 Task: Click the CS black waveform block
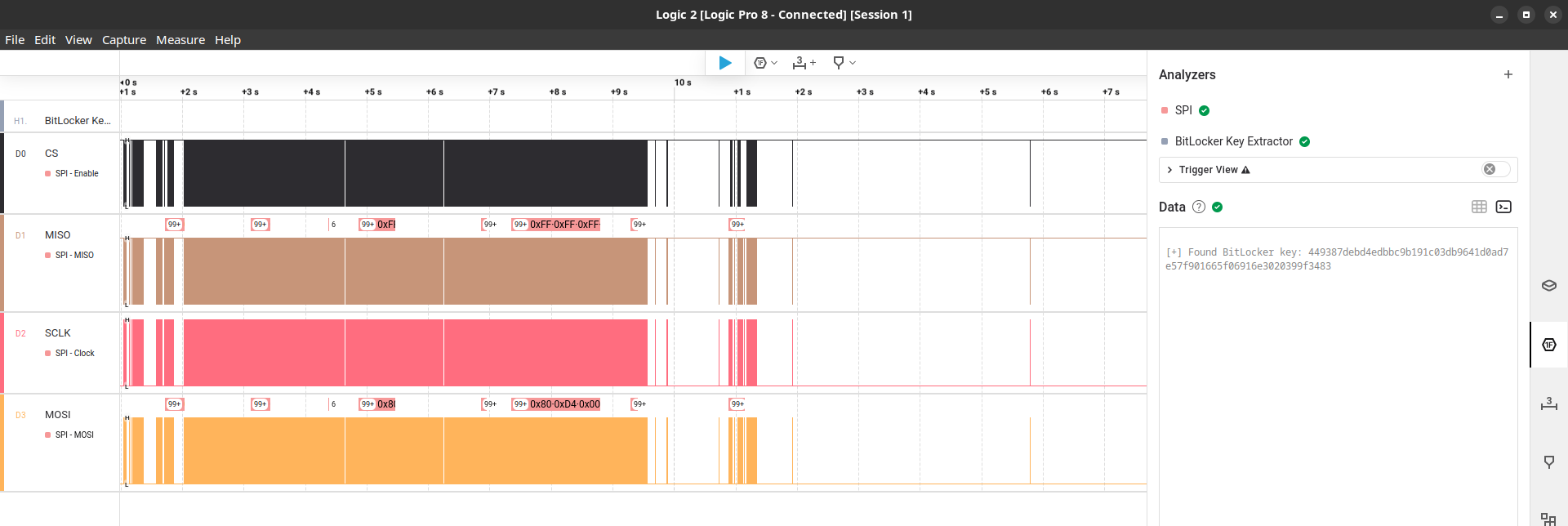point(415,173)
